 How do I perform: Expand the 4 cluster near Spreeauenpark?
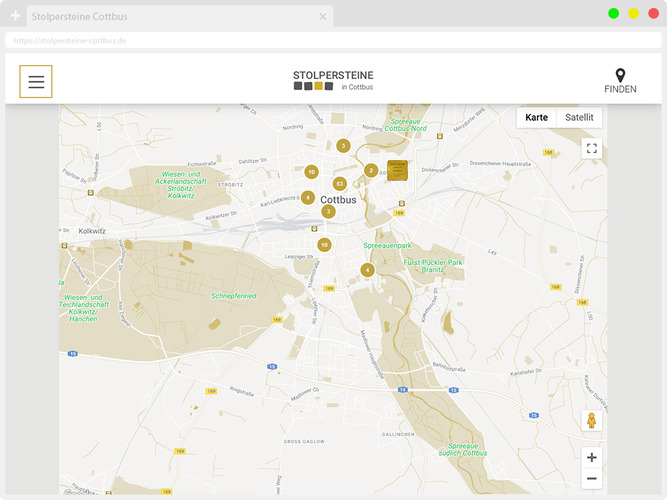tap(367, 270)
